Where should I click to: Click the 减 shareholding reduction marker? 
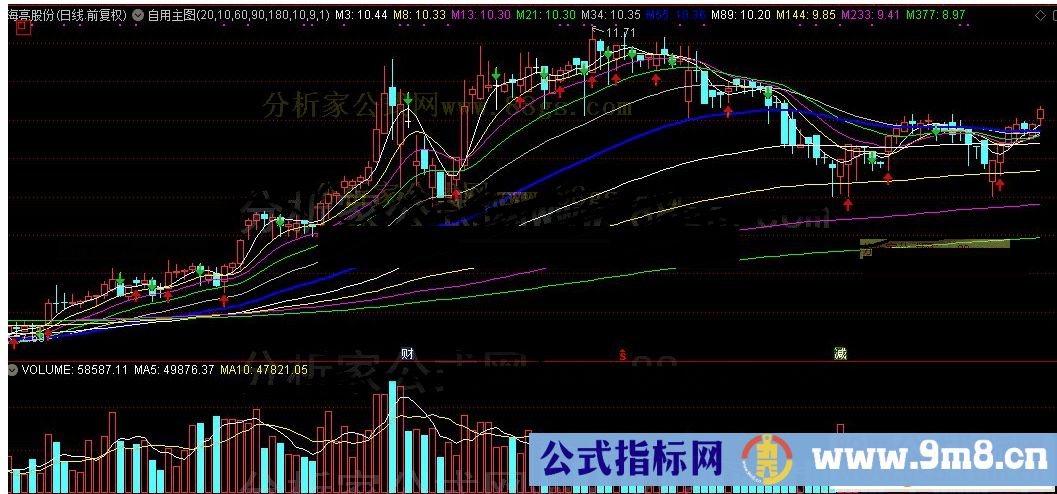tap(840, 353)
